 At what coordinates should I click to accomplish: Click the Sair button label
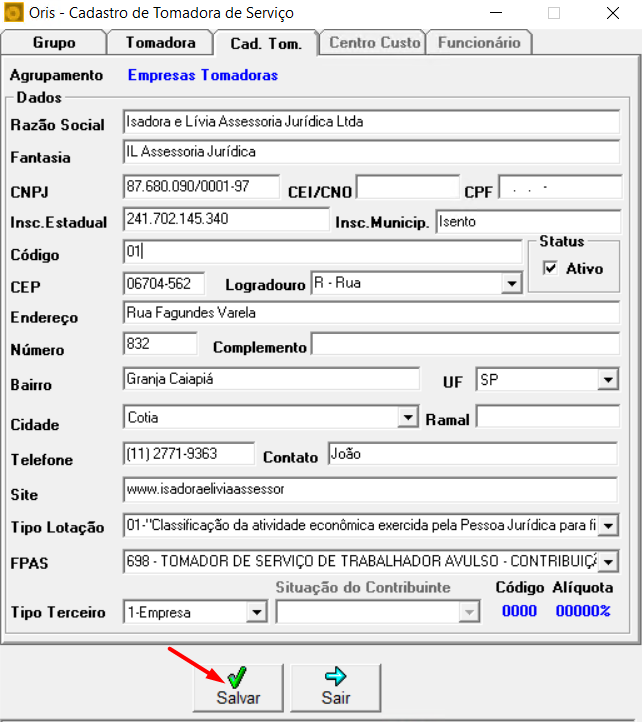(x=336, y=698)
